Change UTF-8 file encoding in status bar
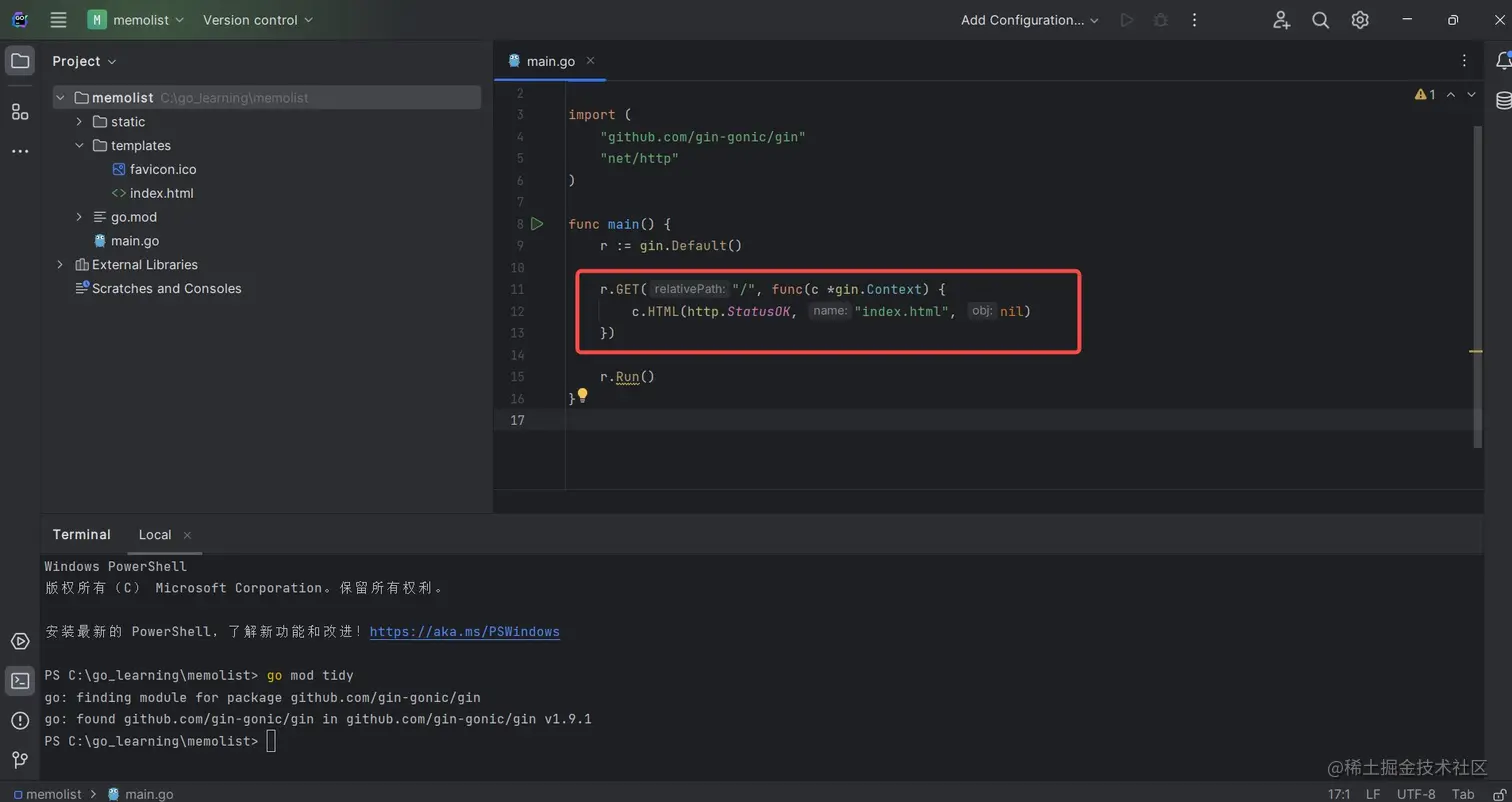Viewport: 1512px width, 802px height. (1416, 794)
